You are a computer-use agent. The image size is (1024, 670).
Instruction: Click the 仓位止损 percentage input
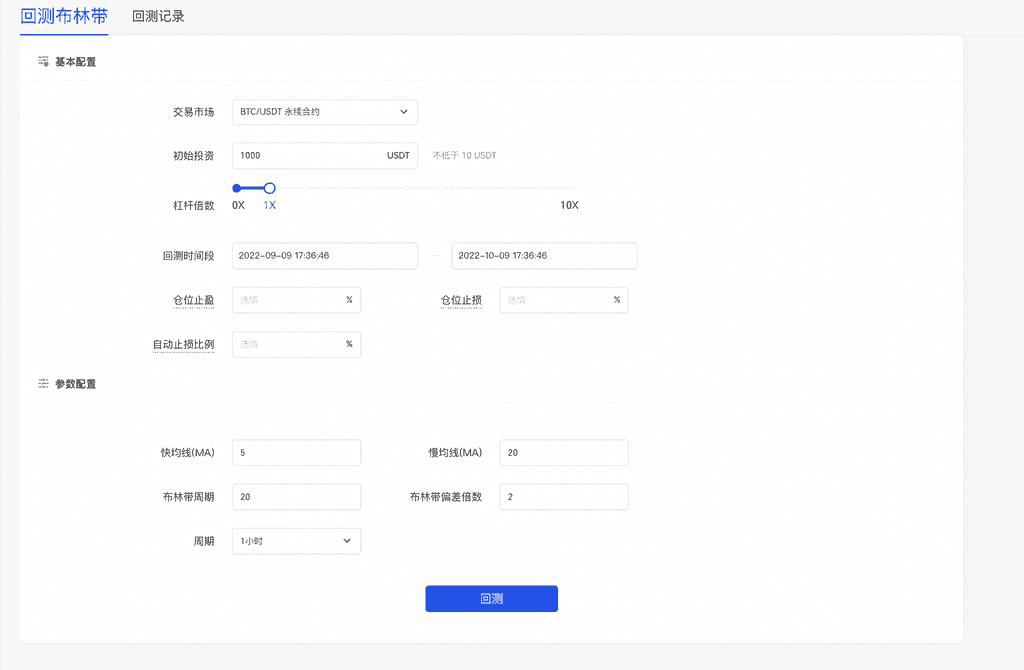tap(556, 300)
